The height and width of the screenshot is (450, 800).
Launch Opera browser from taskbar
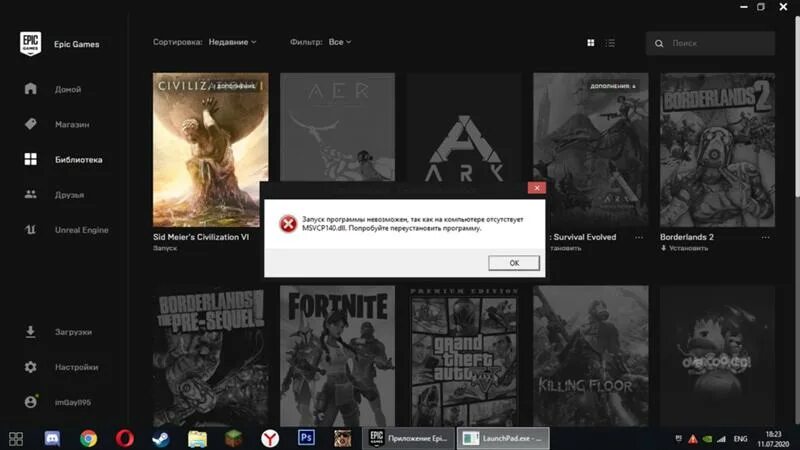[x=124, y=438]
